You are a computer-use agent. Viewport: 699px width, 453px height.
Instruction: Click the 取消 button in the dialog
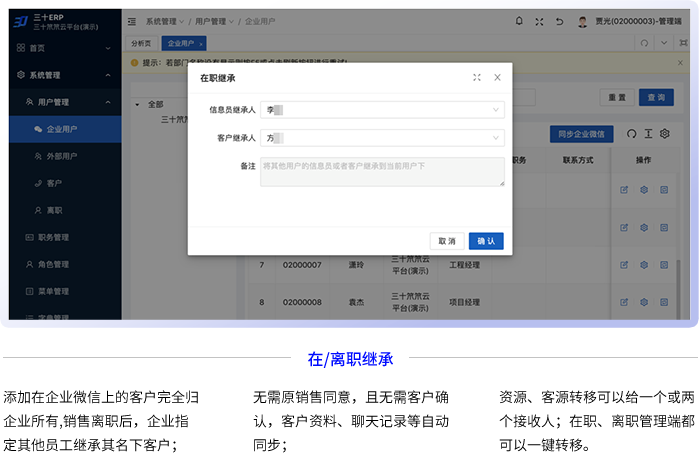pyautogui.click(x=446, y=241)
